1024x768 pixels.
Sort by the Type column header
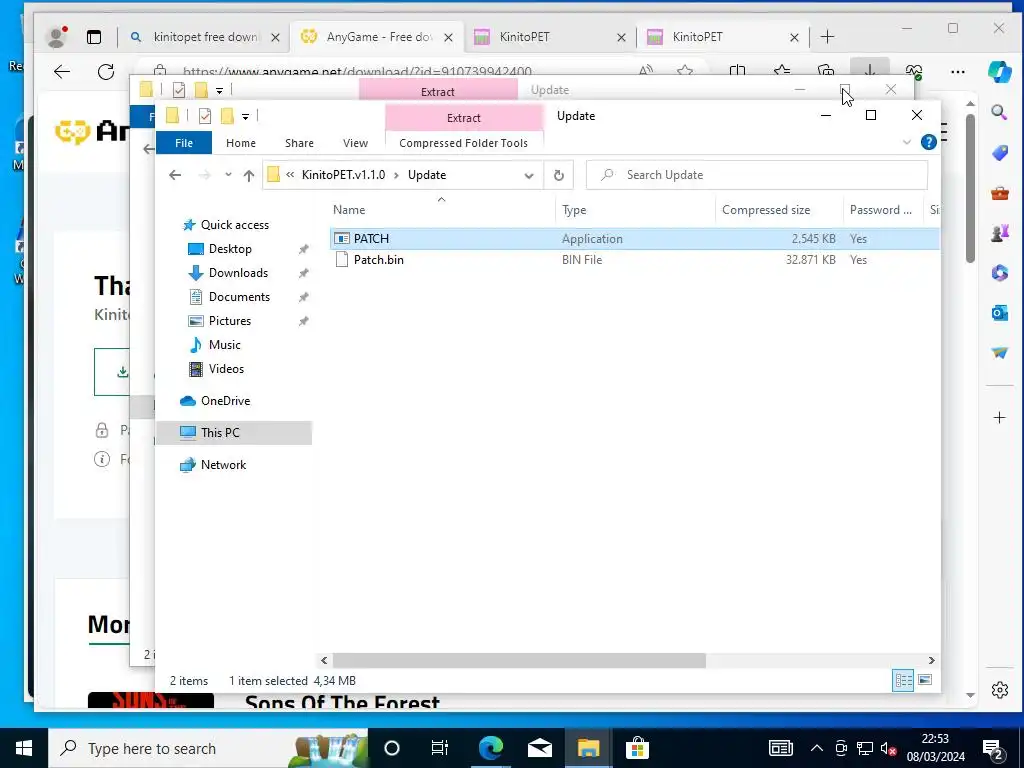click(x=635, y=210)
